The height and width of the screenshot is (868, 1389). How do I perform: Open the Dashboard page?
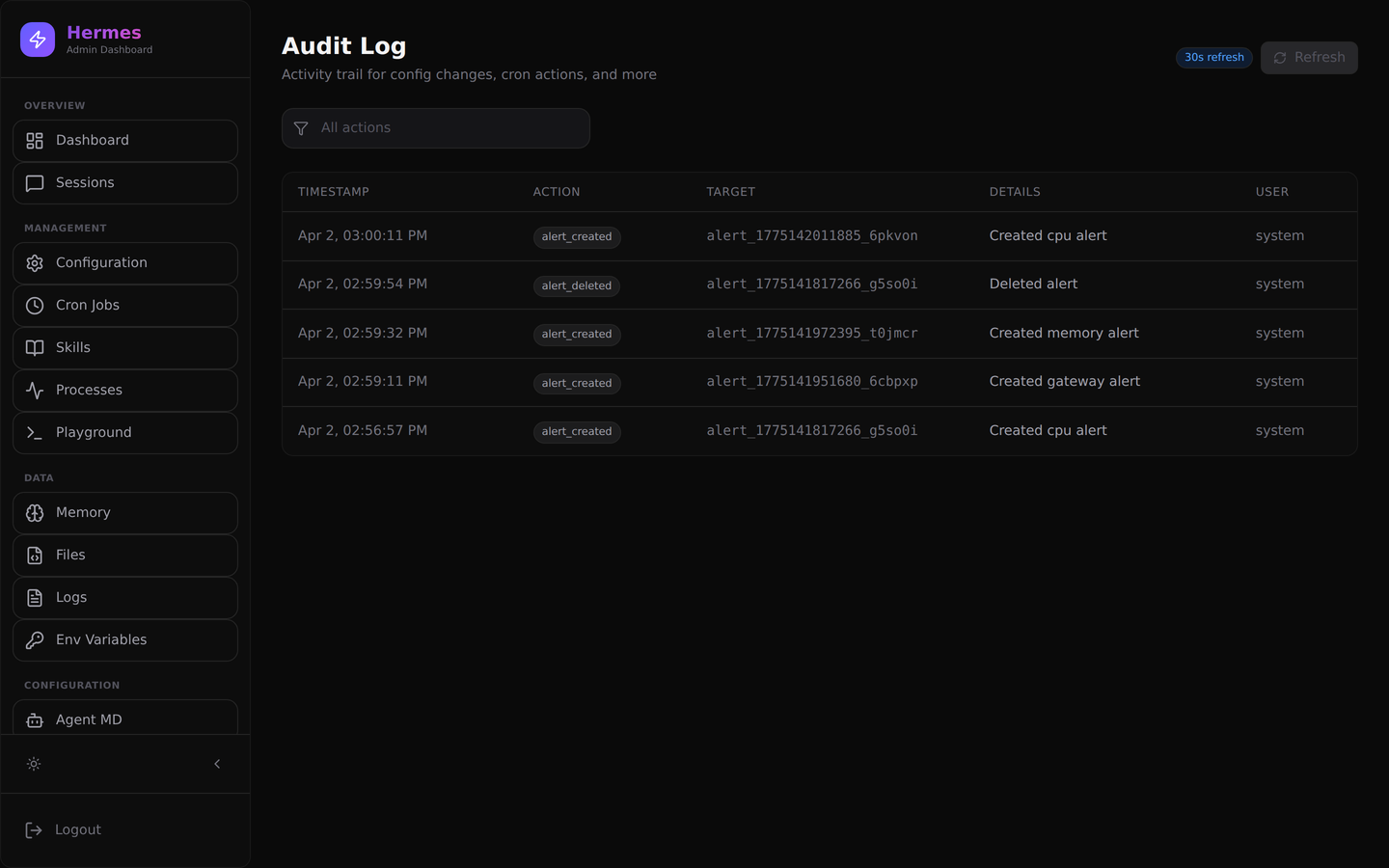125,141
